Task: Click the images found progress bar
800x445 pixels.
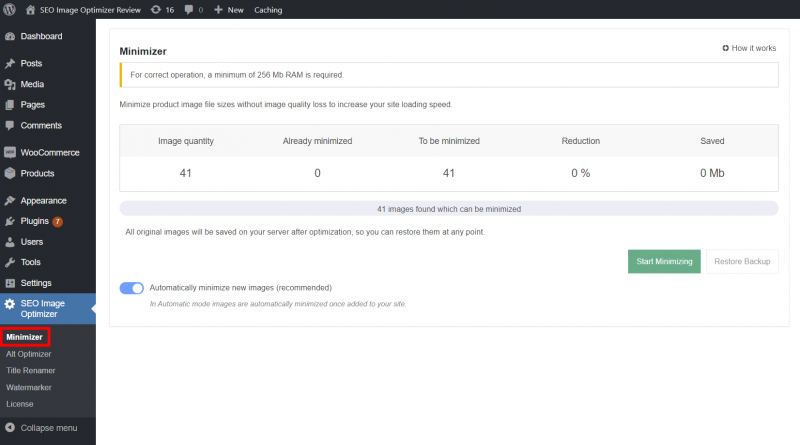Action: (449, 209)
